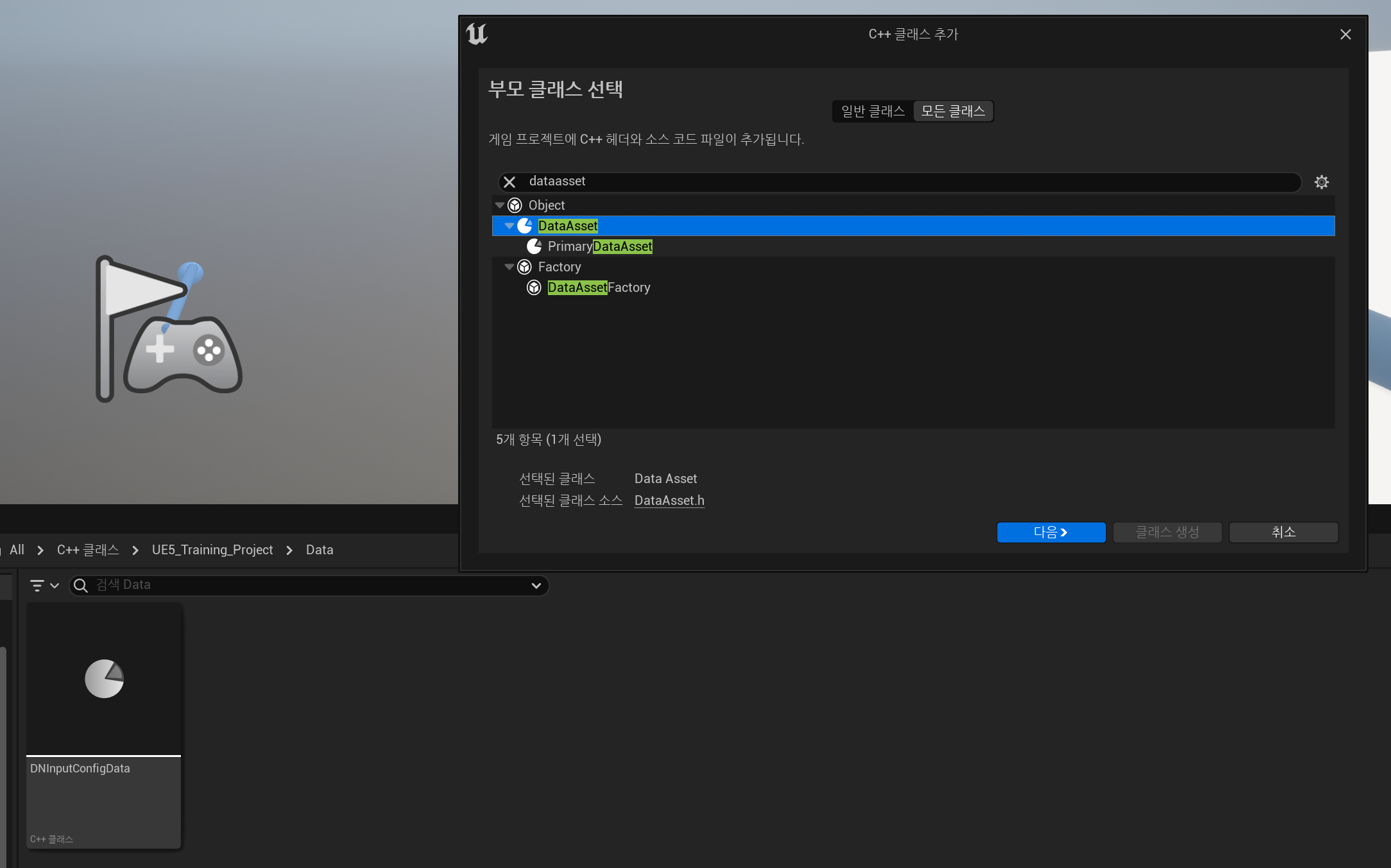Clear the dataasset search with X icon
The width and height of the screenshot is (1391, 868).
[x=509, y=182]
